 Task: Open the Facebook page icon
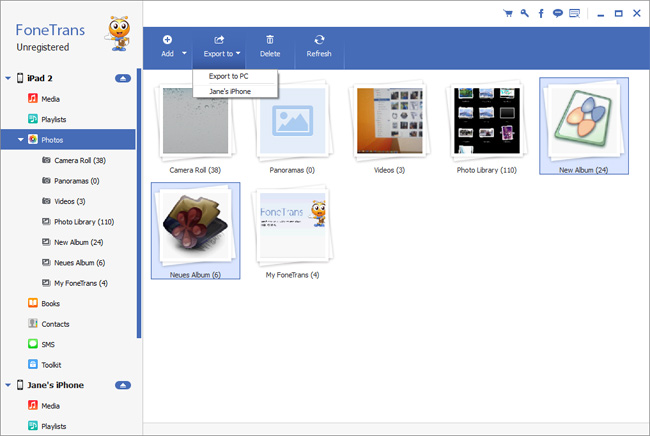click(541, 14)
